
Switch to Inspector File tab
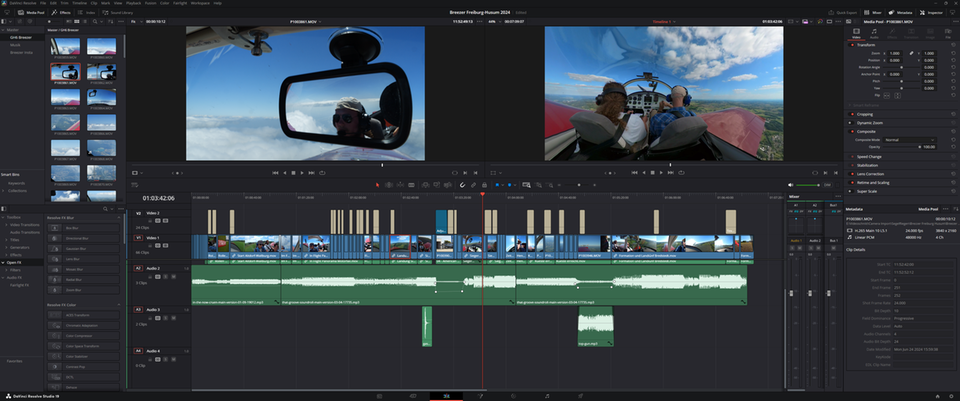(x=948, y=33)
